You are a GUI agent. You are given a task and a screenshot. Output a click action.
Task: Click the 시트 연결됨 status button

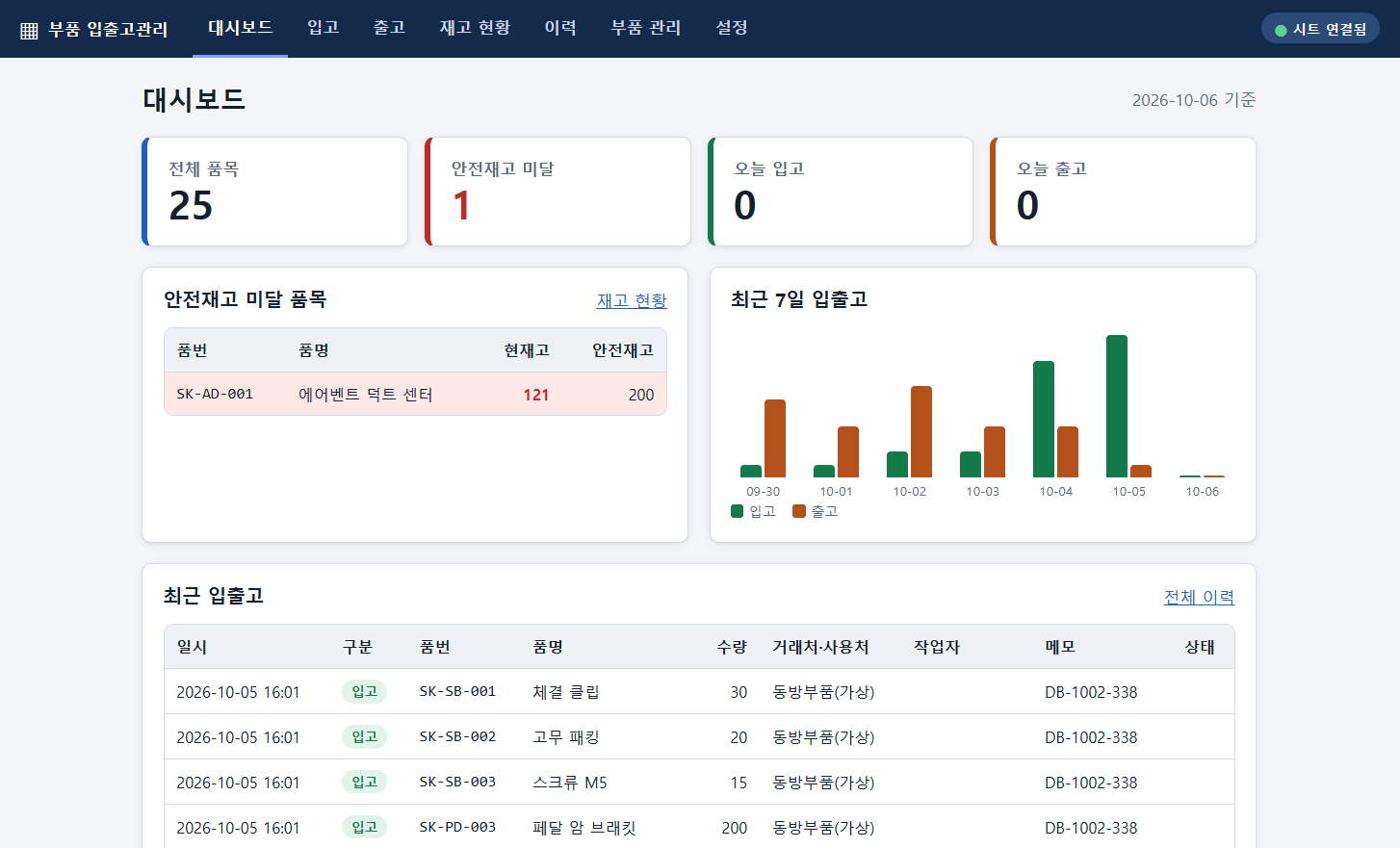1320,29
